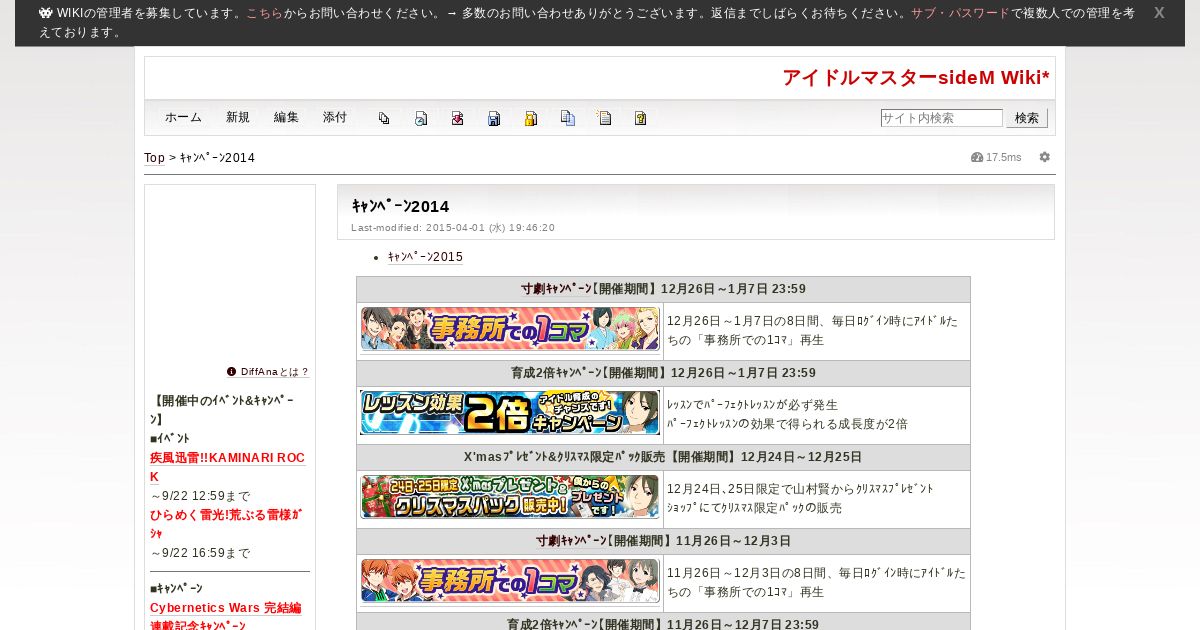The width and height of the screenshot is (1200, 630).
Task: Click the copy-page icon in the toolbar
Action: pos(384,118)
